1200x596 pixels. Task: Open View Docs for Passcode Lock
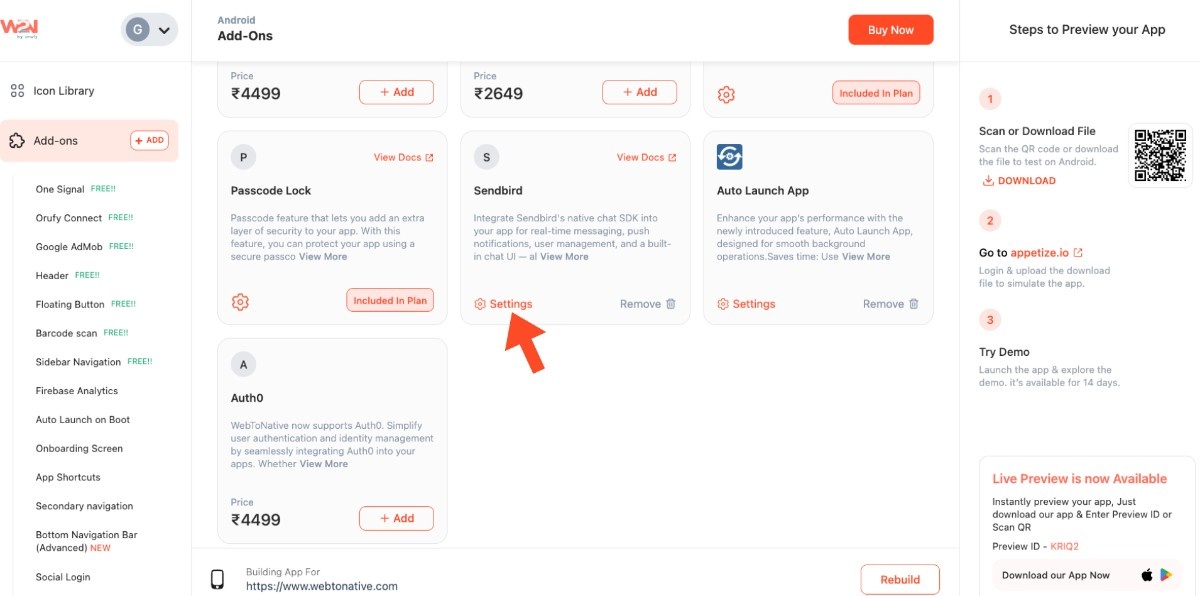point(403,157)
